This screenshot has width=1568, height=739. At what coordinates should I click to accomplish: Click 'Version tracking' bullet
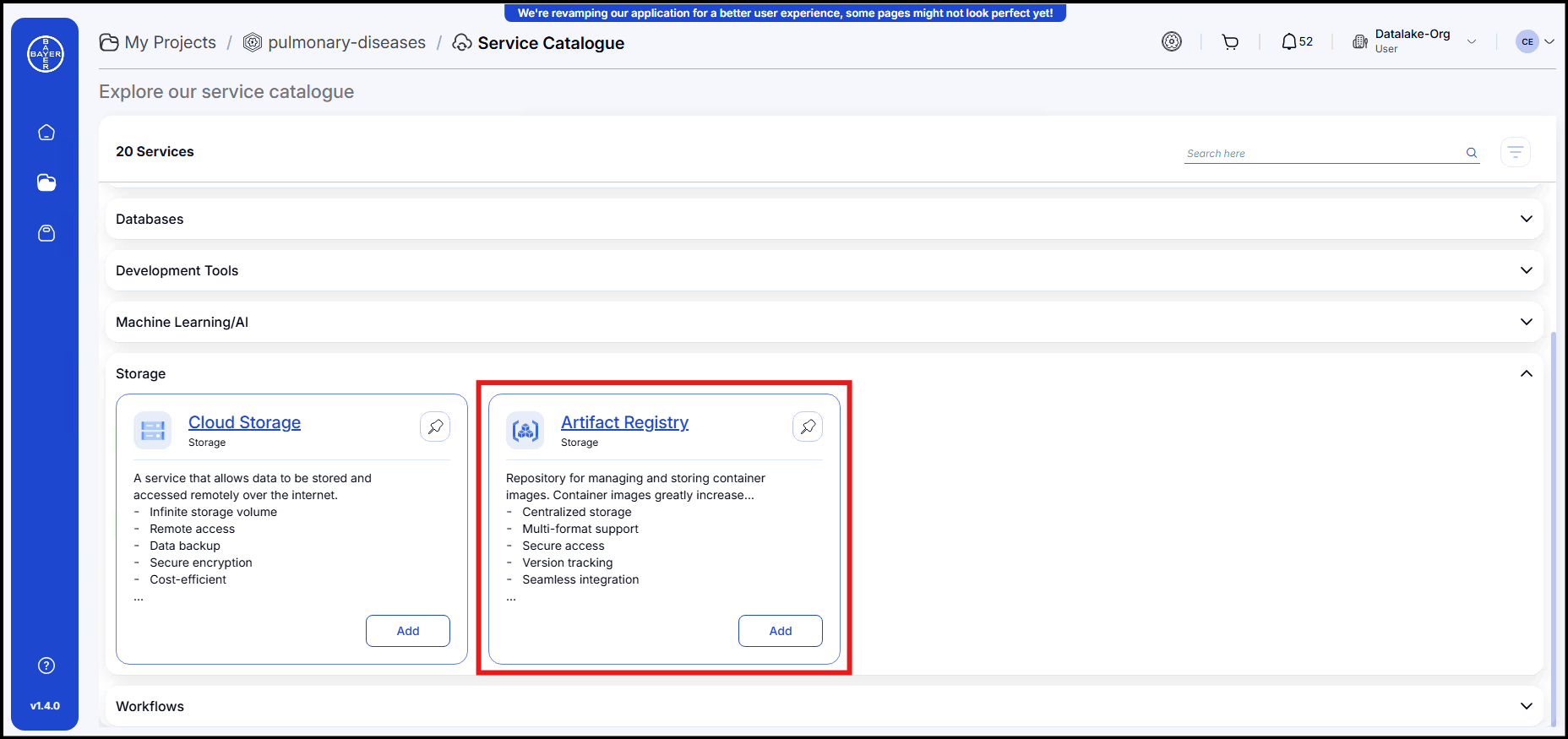(x=568, y=562)
